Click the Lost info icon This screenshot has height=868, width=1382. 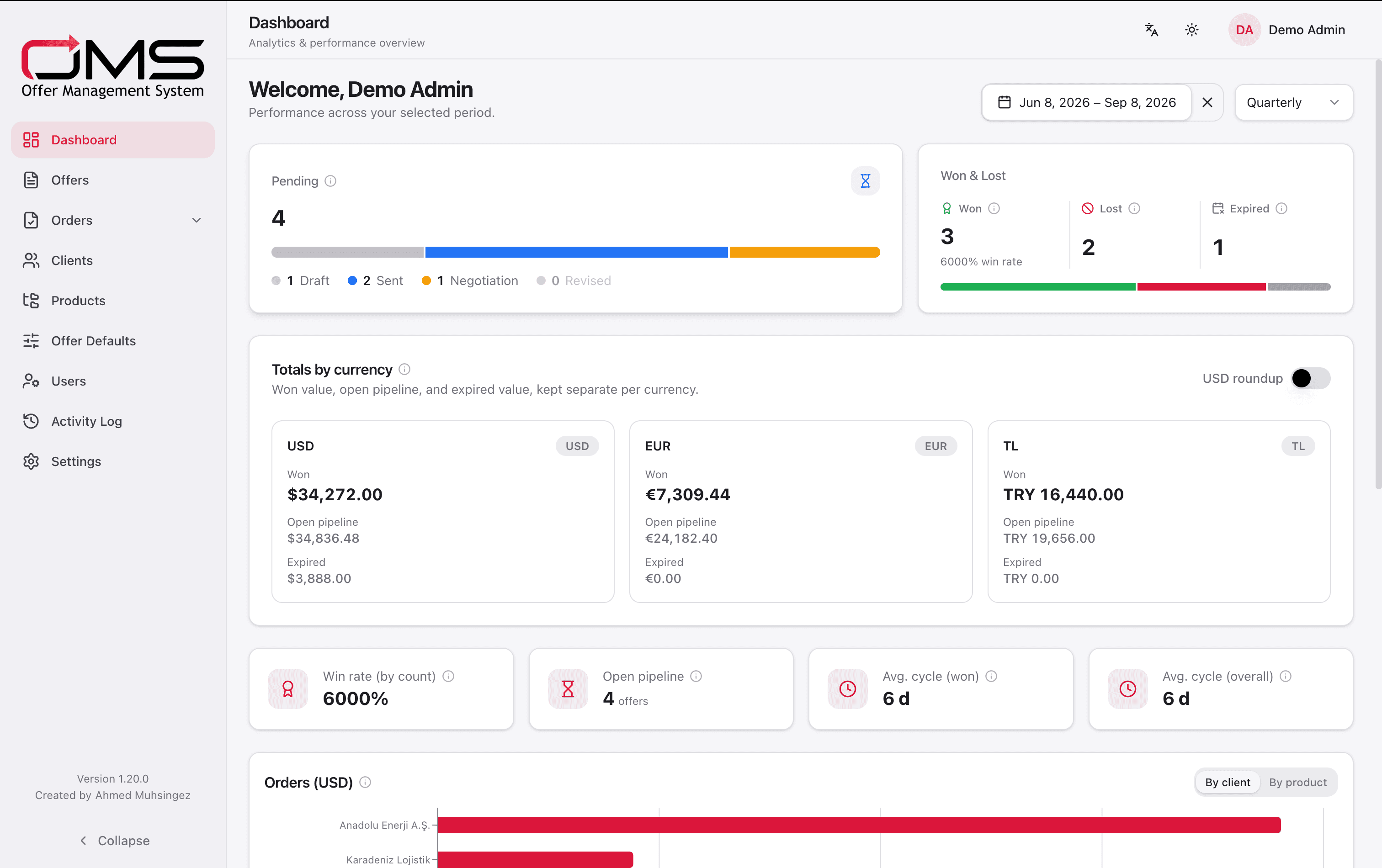click(x=1134, y=208)
